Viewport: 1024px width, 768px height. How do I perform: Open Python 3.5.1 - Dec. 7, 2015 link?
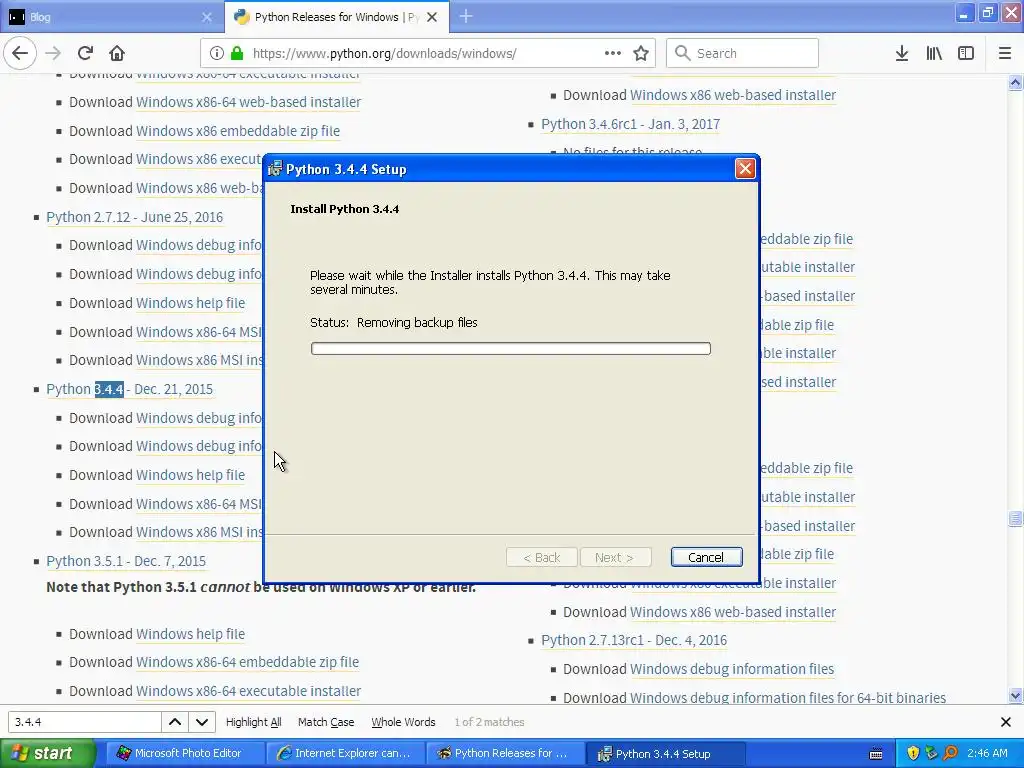tap(126, 561)
